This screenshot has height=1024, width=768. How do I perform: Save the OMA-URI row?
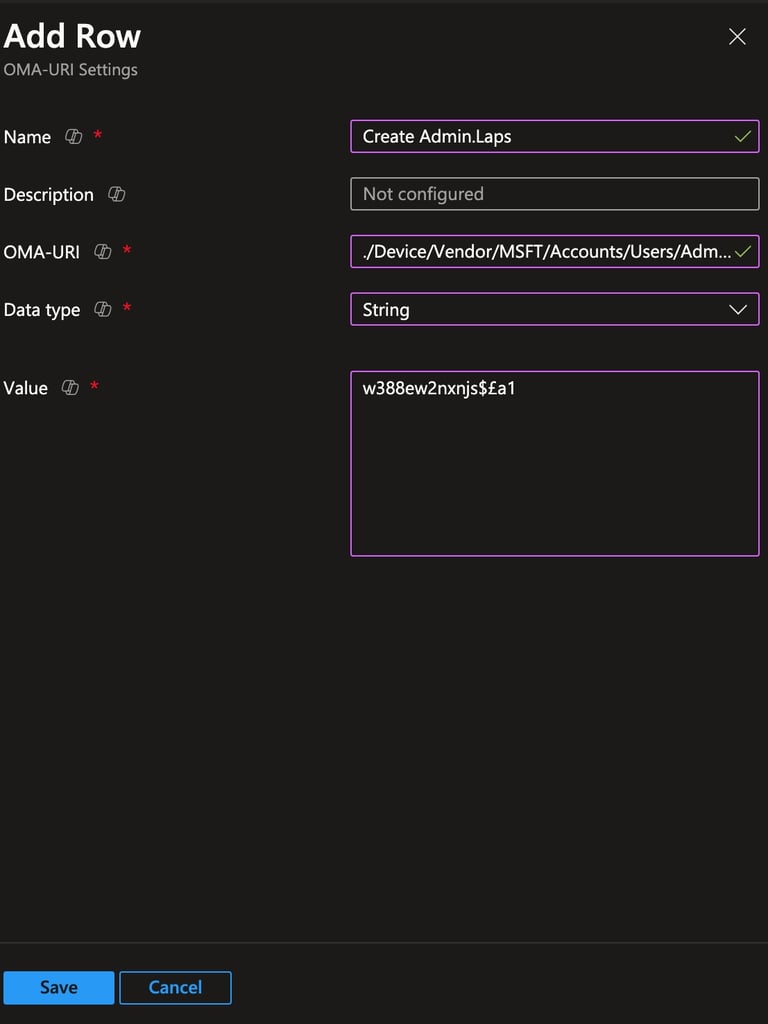(x=59, y=987)
